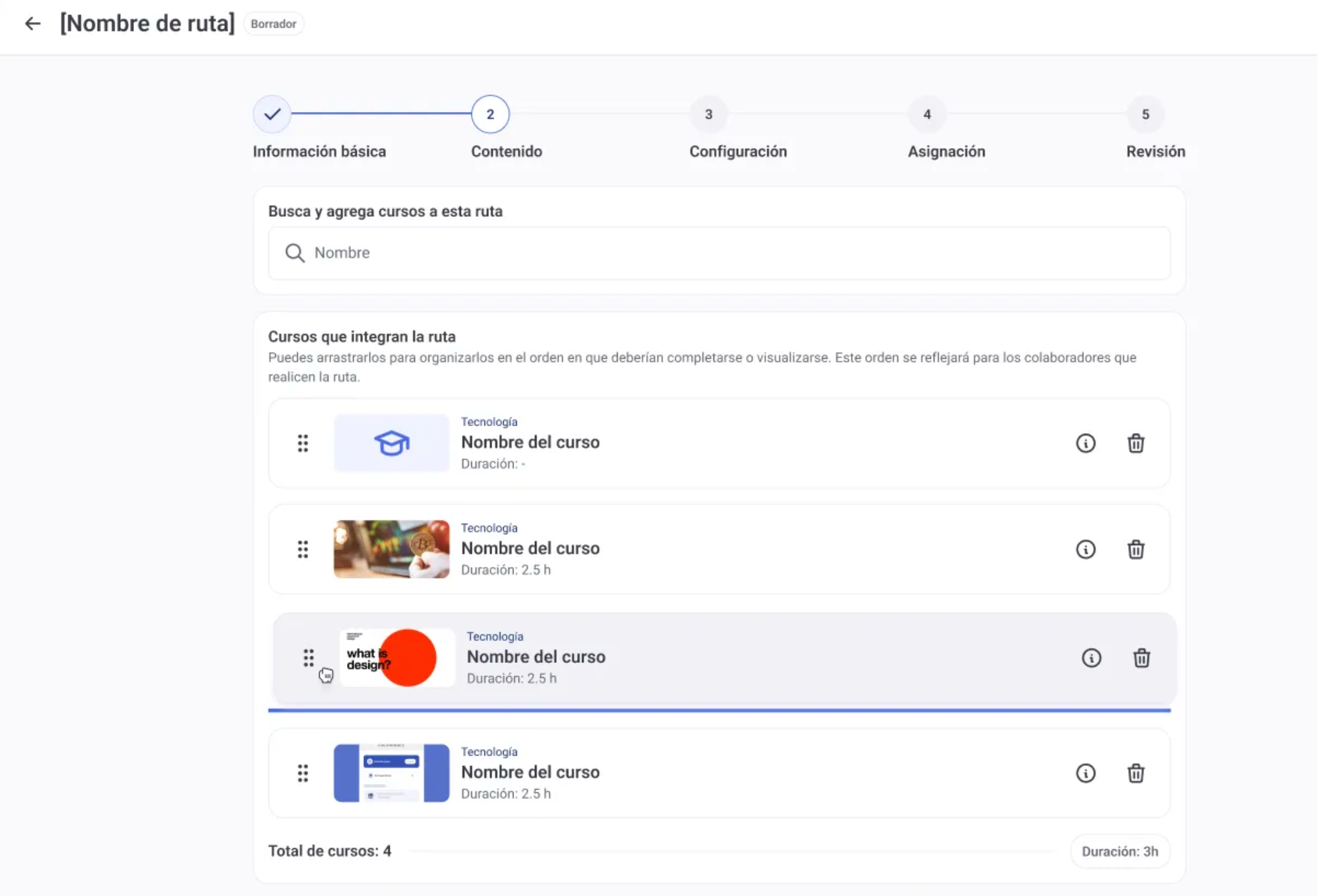The image size is (1317, 896).
Task: Click the back arrow beside route name
Action: click(x=32, y=24)
